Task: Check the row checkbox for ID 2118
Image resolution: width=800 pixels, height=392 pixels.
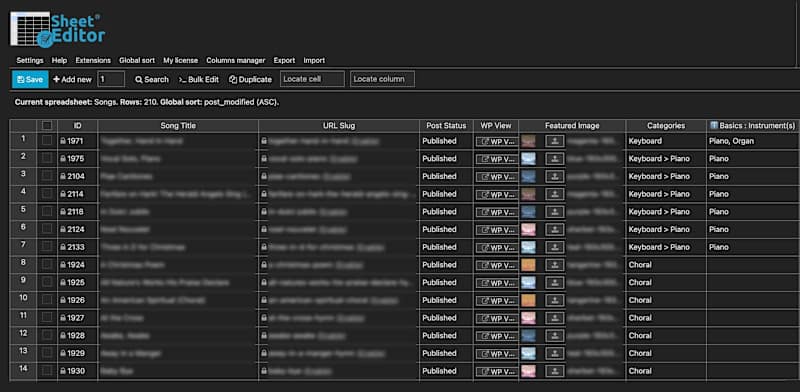Action: 47,211
